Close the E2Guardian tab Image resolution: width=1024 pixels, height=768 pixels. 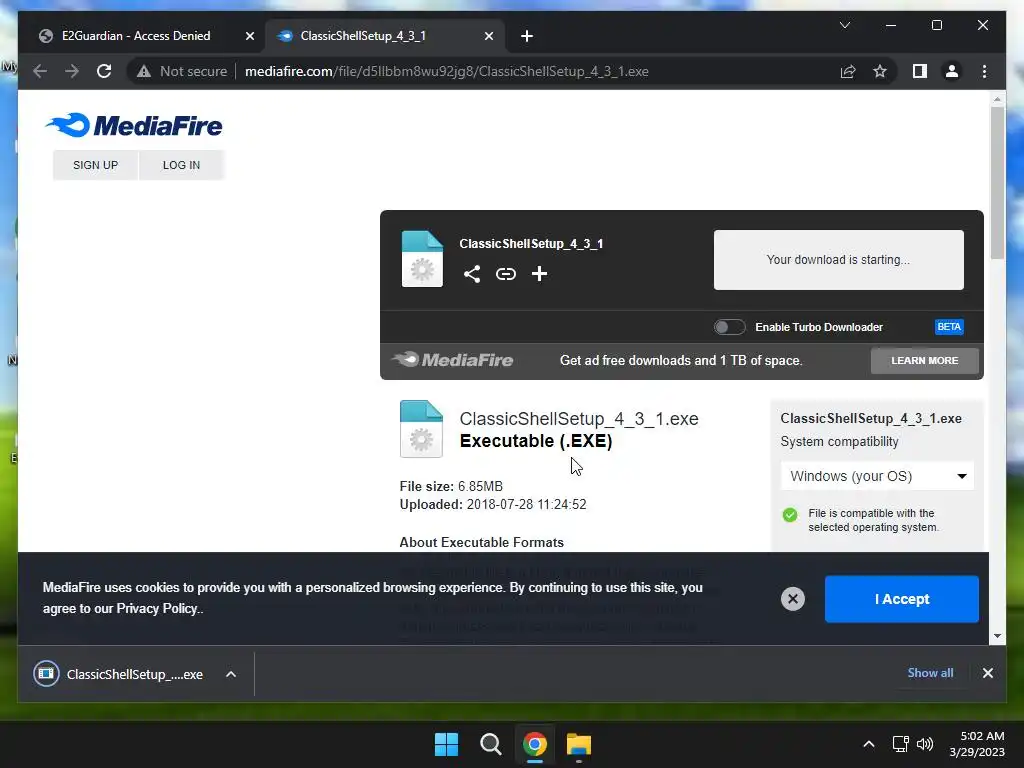pos(249,36)
